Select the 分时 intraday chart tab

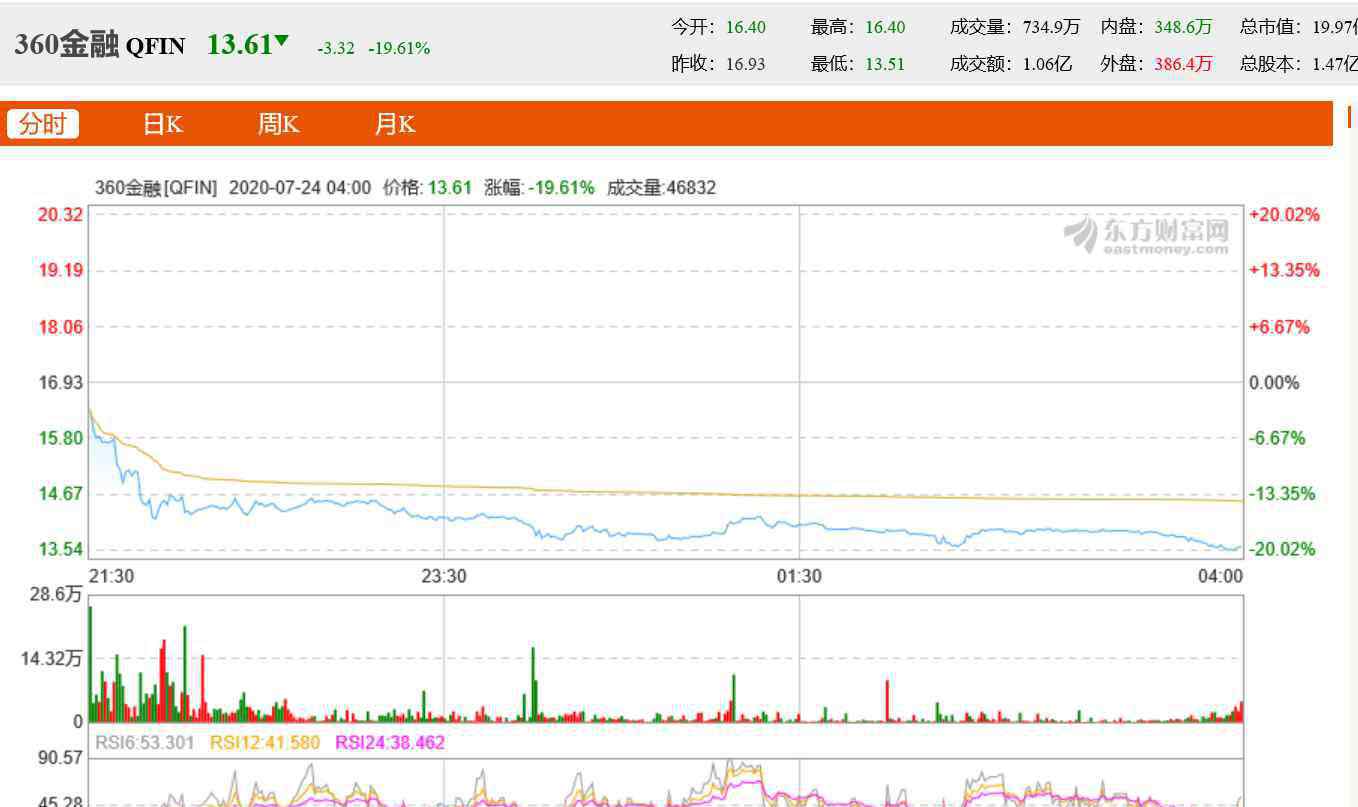[43, 124]
